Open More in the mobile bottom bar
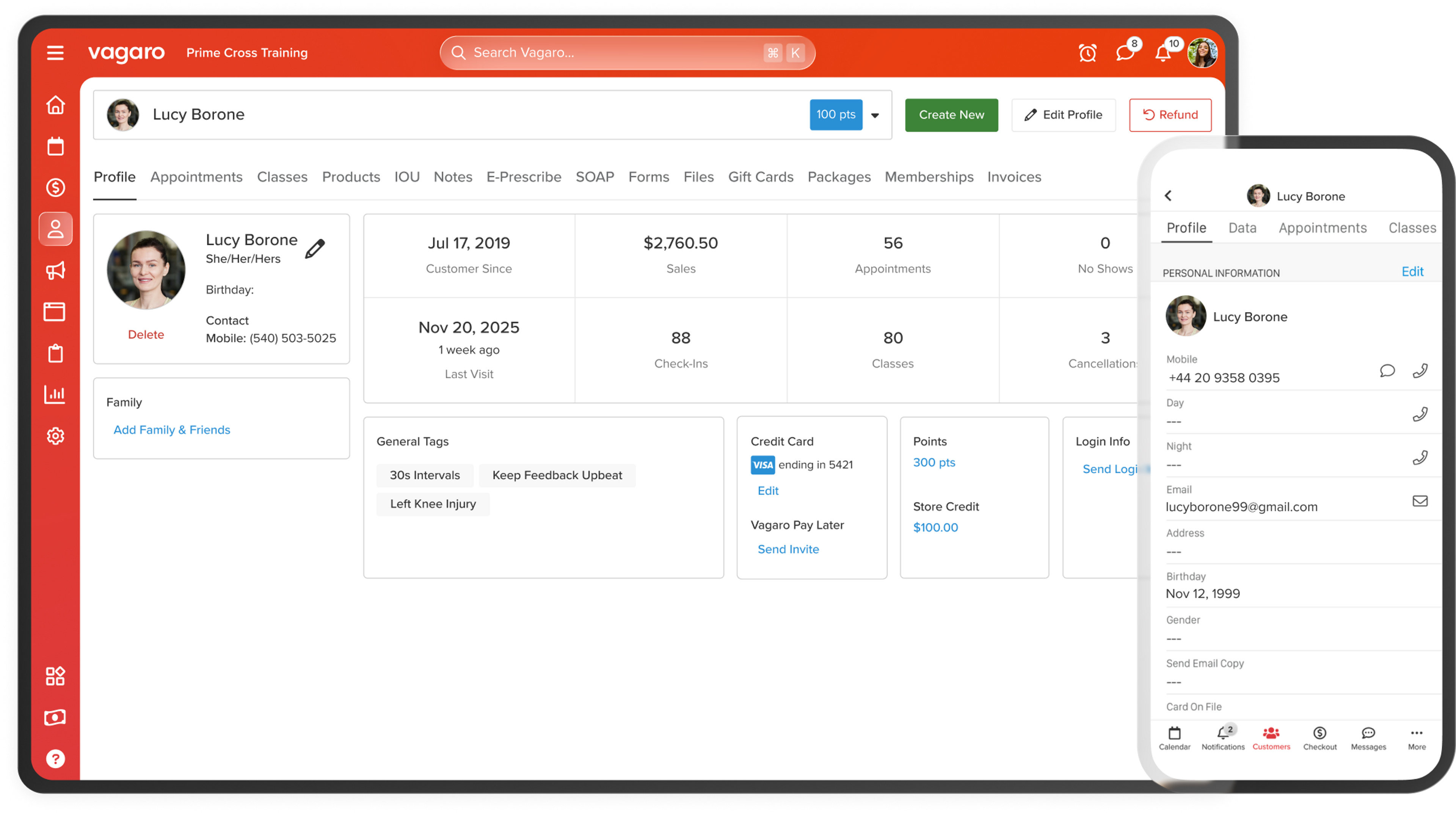This screenshot has height=814, width=1456. [x=1417, y=738]
